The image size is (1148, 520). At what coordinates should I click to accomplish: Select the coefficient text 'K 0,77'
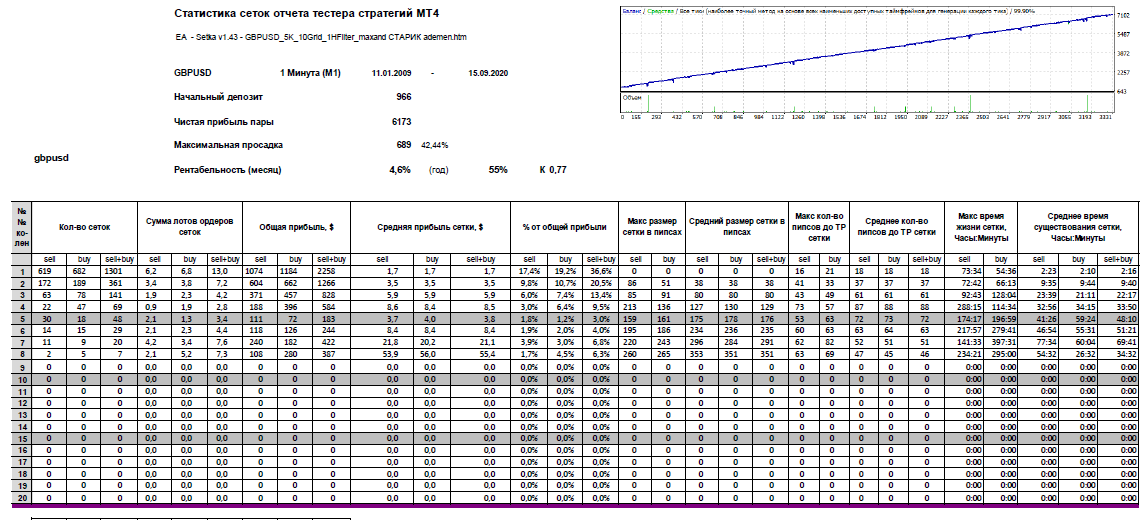(x=553, y=170)
